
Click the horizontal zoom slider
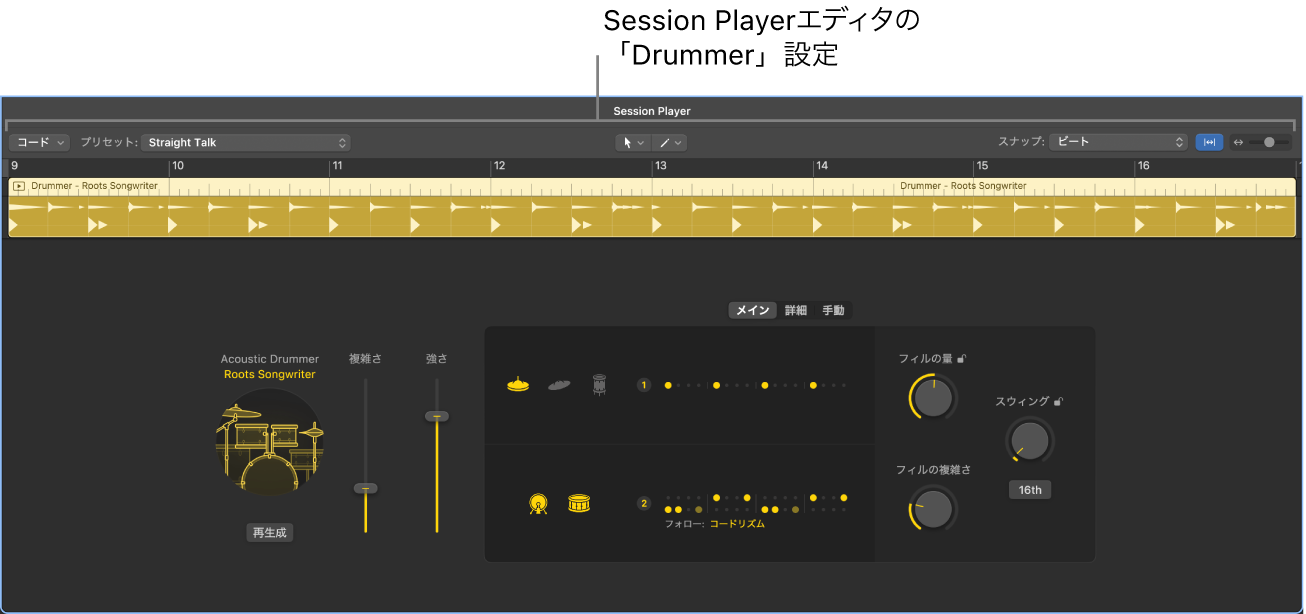coord(1269,142)
